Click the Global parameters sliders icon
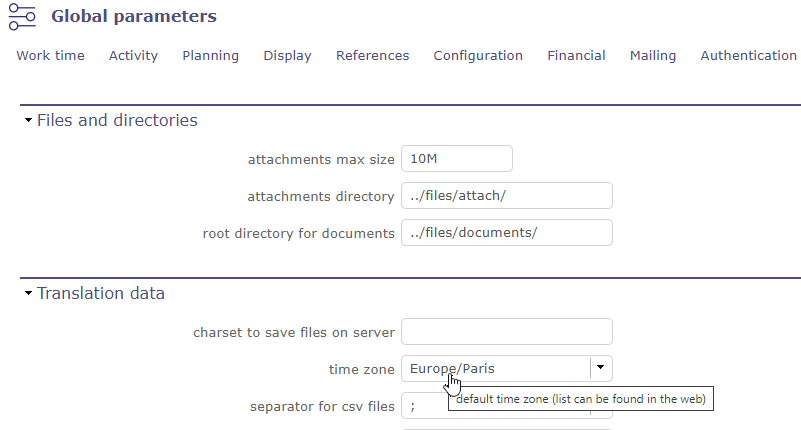801x430 pixels. pyautogui.click(x=22, y=17)
